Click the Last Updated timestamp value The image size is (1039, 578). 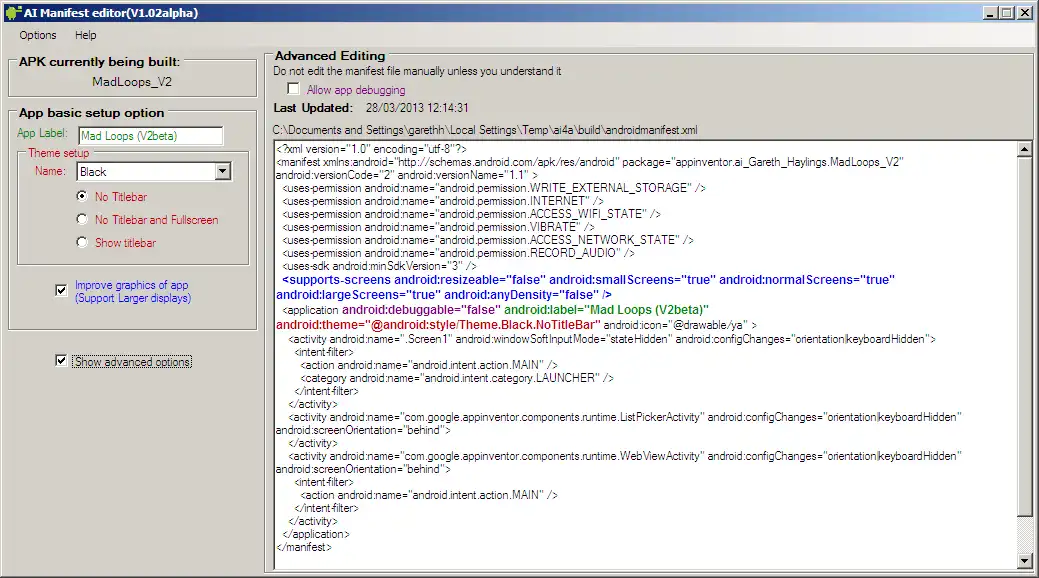pyautogui.click(x=417, y=108)
